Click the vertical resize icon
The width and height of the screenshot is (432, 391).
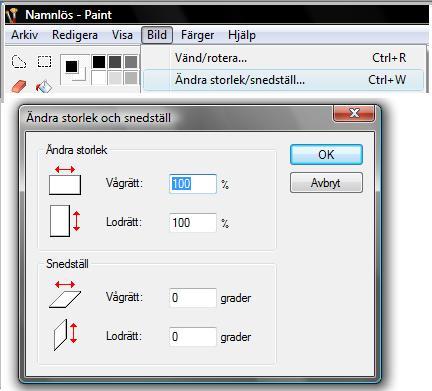coord(65,221)
